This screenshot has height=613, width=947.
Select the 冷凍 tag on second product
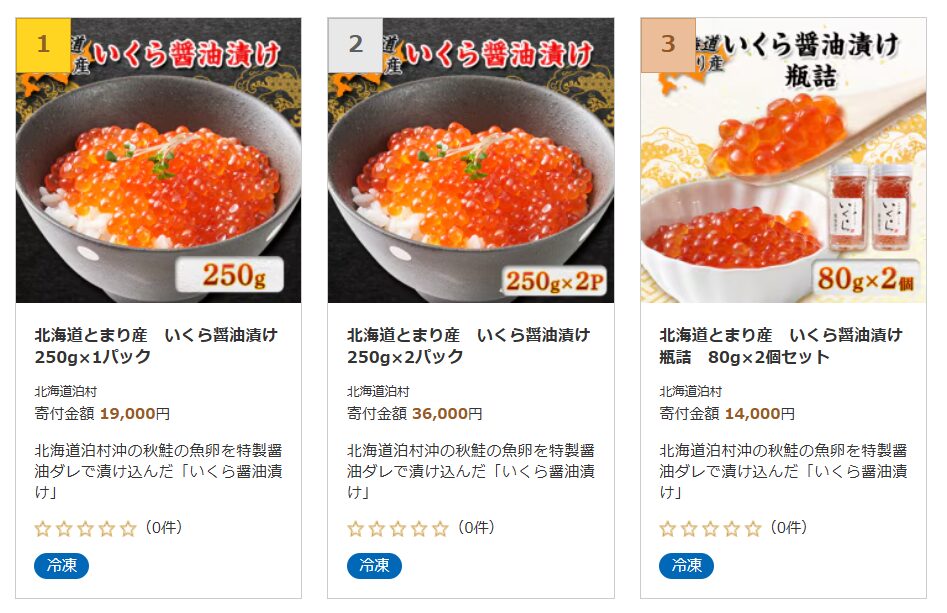point(374,566)
